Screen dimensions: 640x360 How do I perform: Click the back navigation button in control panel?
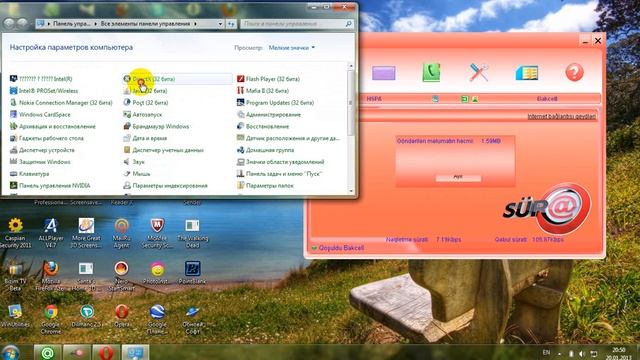click(x=9, y=23)
